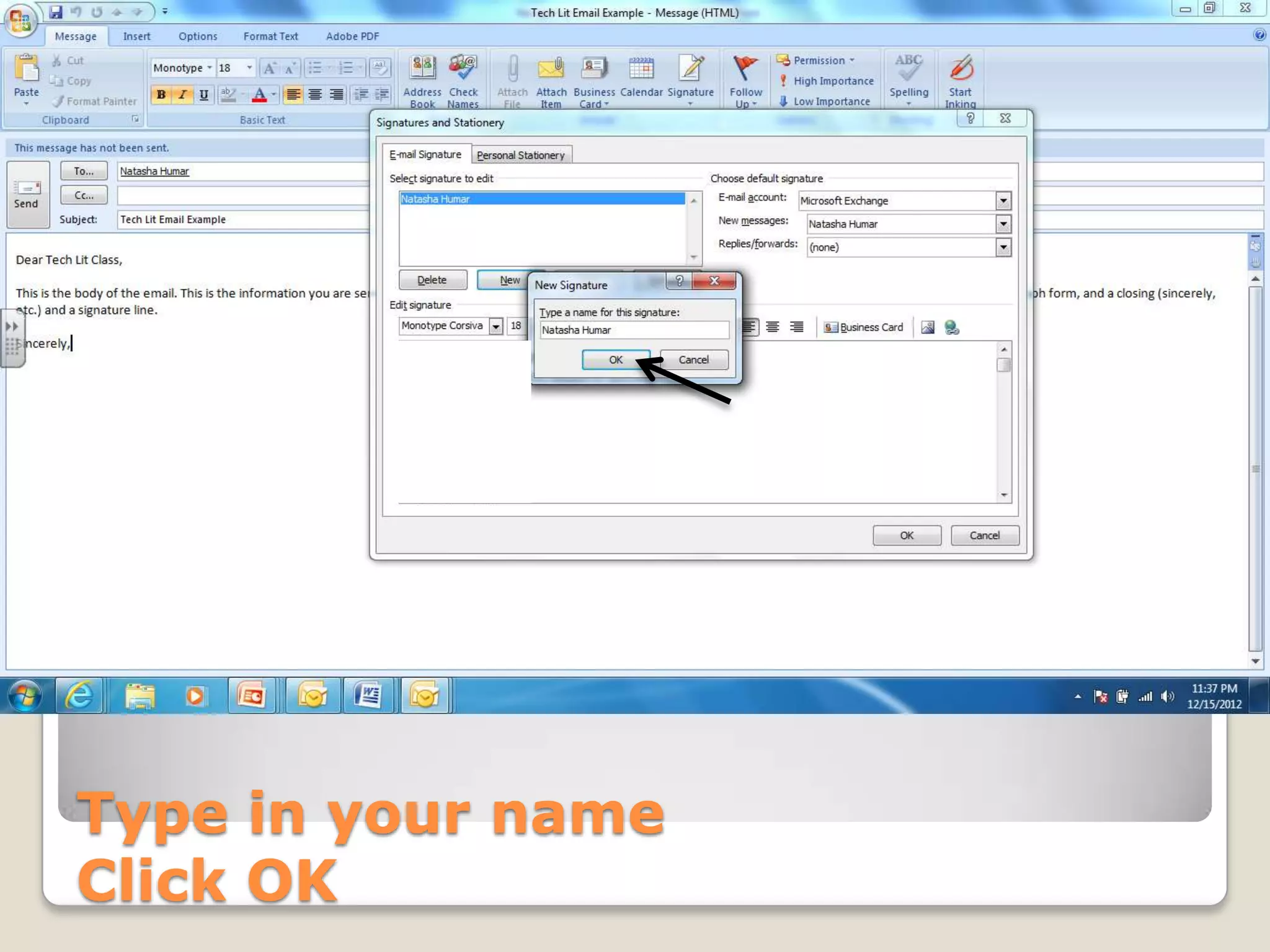
Task: Click OK in New Signature dialog
Action: pos(615,359)
